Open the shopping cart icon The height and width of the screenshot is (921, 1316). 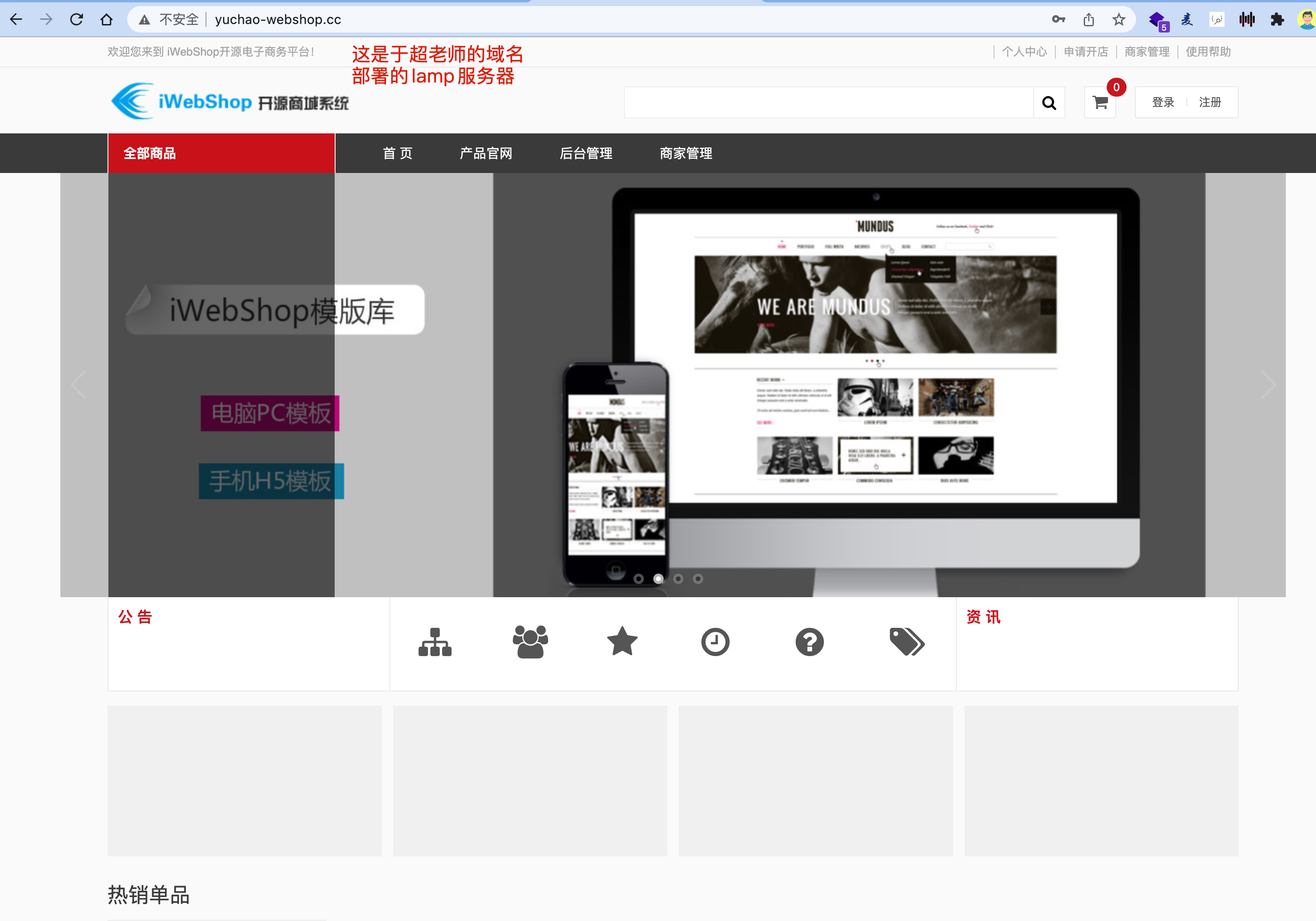1099,103
